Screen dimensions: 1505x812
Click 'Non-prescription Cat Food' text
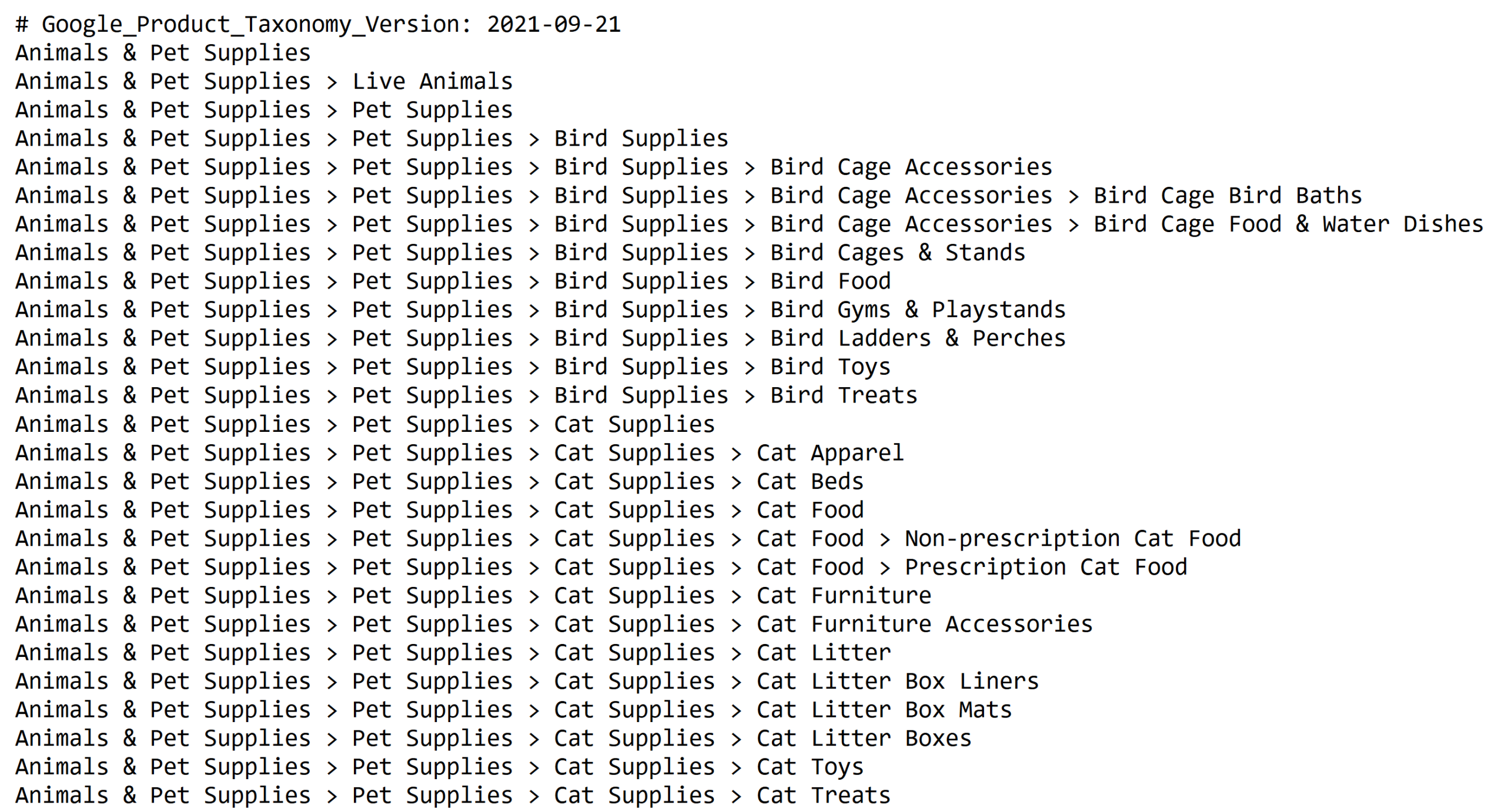tap(1073, 539)
